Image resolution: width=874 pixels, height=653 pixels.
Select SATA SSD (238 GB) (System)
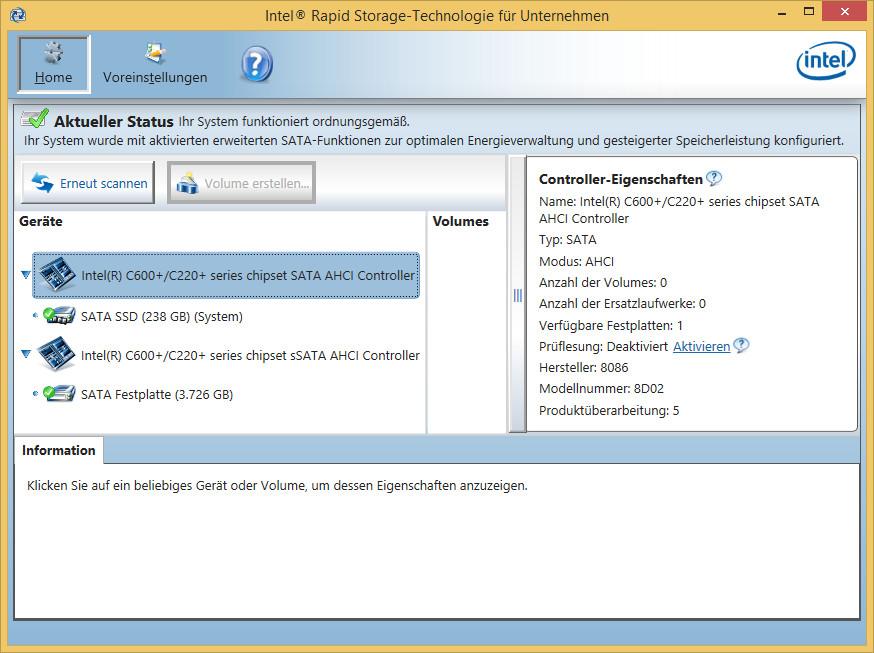tap(162, 316)
